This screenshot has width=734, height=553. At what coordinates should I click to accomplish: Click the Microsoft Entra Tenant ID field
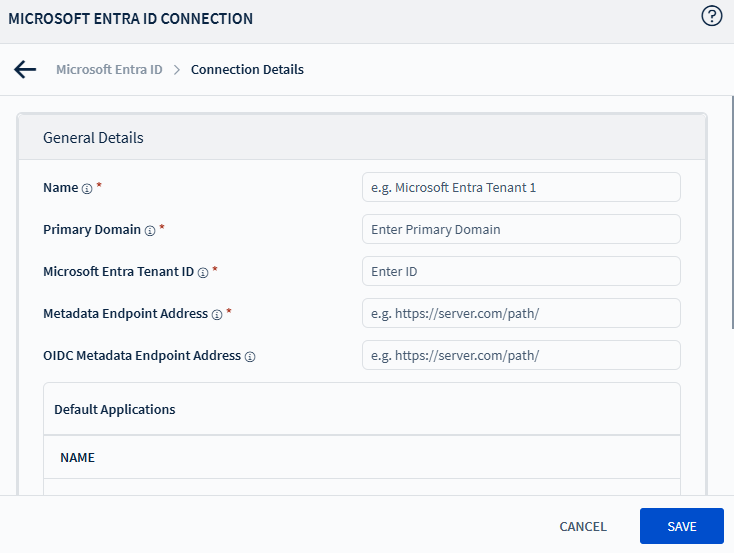[521, 271]
